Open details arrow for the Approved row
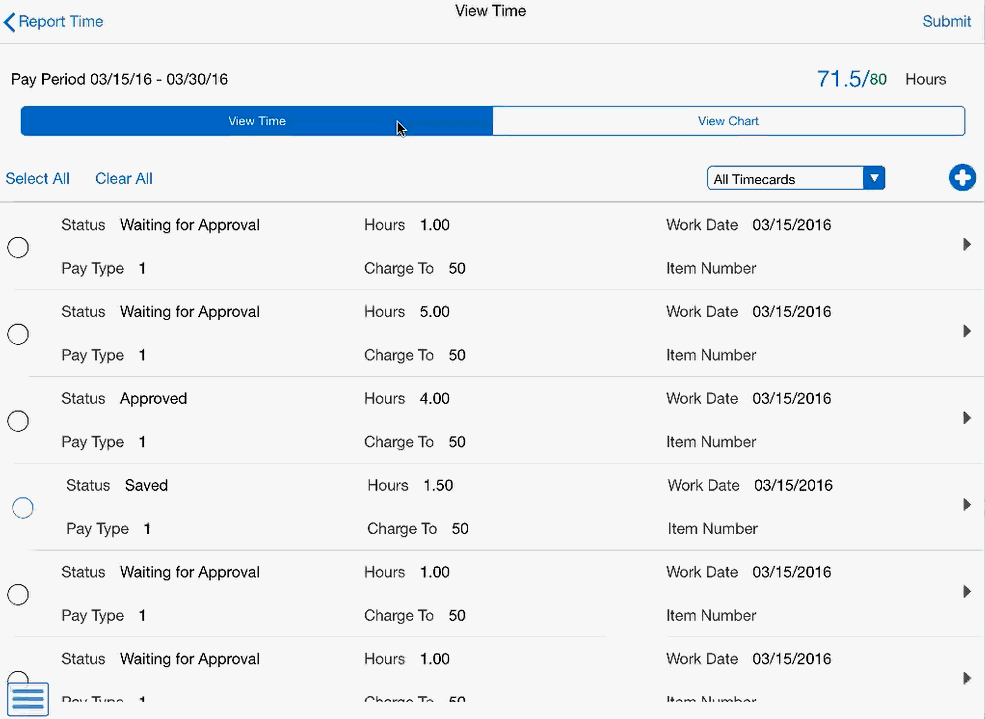This screenshot has width=985, height=719. coord(966,418)
